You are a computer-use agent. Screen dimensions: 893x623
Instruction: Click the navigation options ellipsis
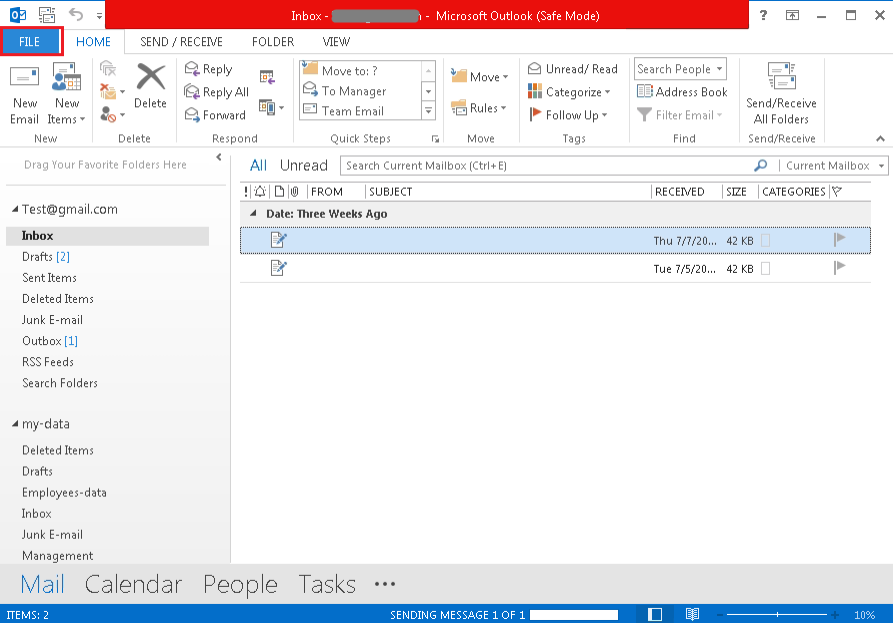click(x=385, y=584)
